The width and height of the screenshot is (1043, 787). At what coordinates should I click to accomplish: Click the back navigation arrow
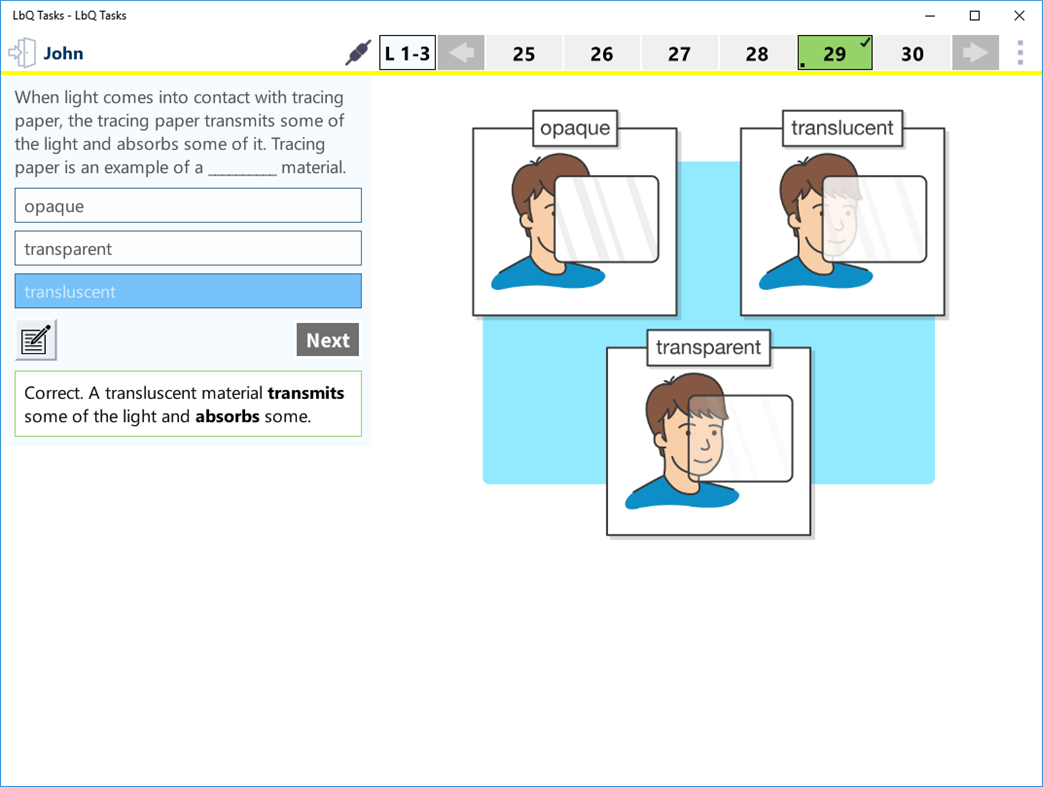(x=461, y=52)
